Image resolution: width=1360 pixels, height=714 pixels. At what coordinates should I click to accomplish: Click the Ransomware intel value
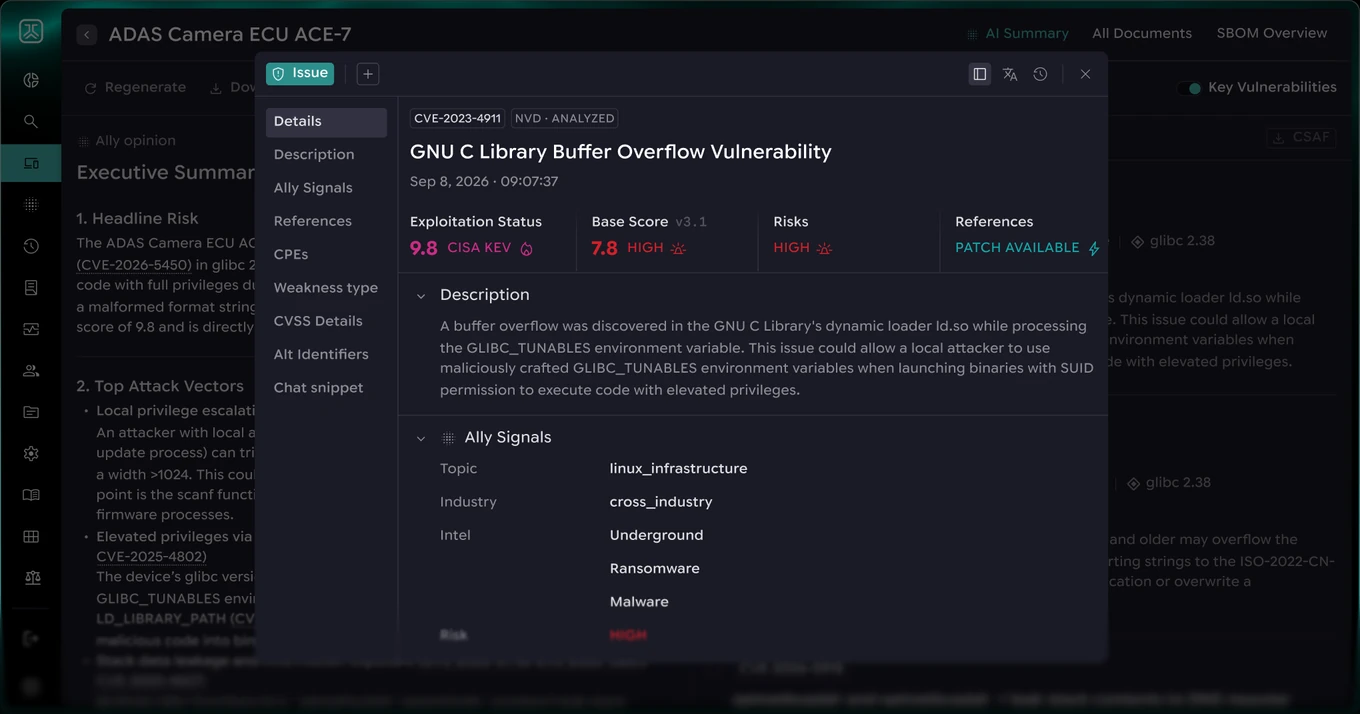coord(654,569)
